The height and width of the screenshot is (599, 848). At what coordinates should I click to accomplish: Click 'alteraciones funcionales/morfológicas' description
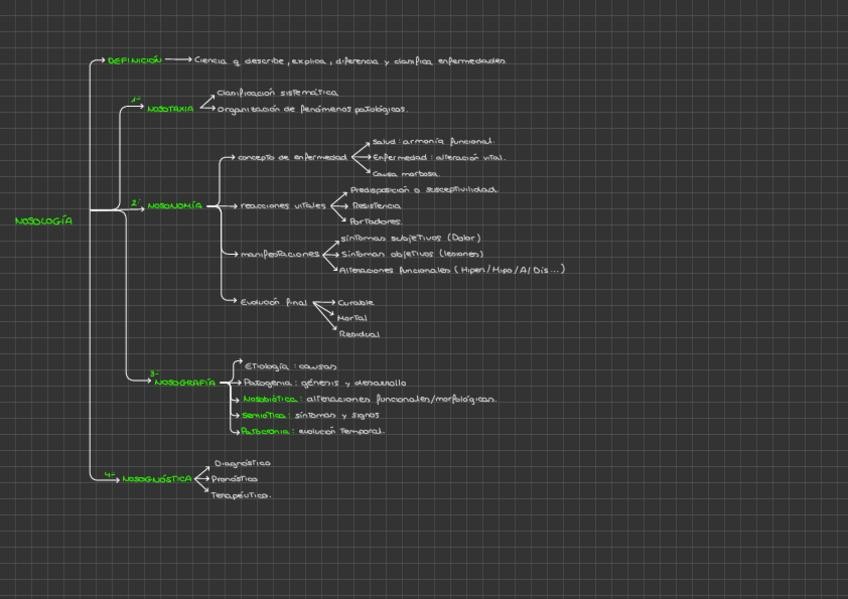pyautogui.click(x=401, y=399)
